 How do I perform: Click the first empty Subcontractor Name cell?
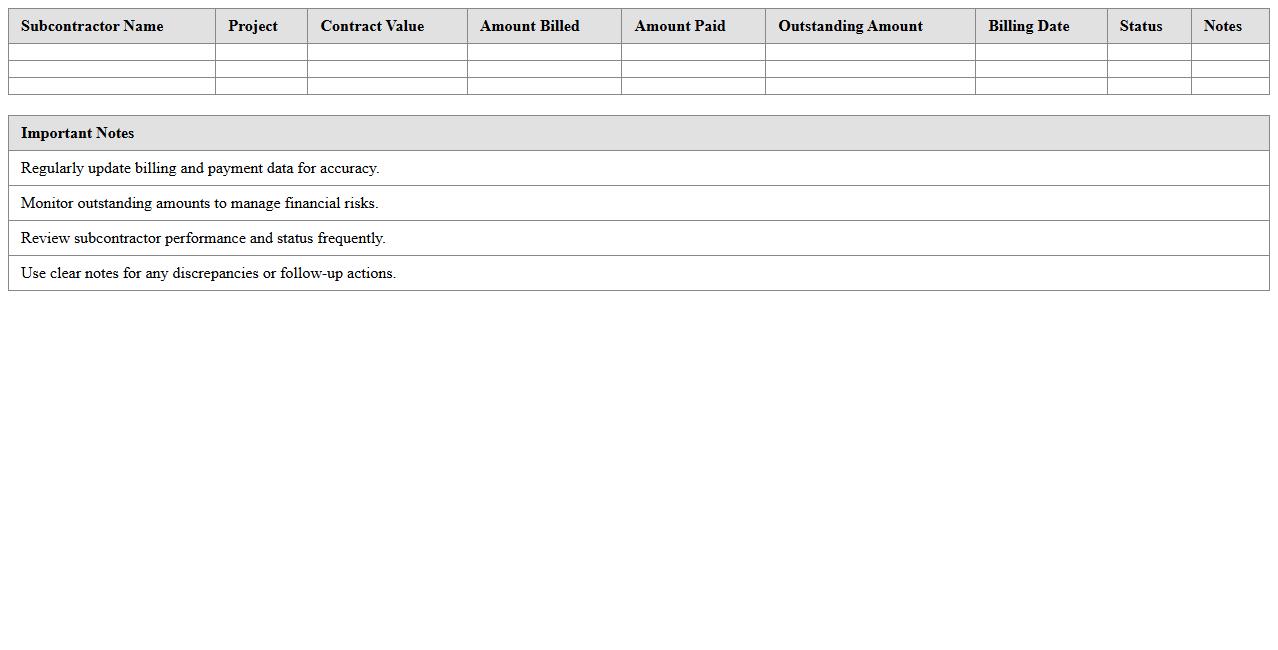pos(111,52)
